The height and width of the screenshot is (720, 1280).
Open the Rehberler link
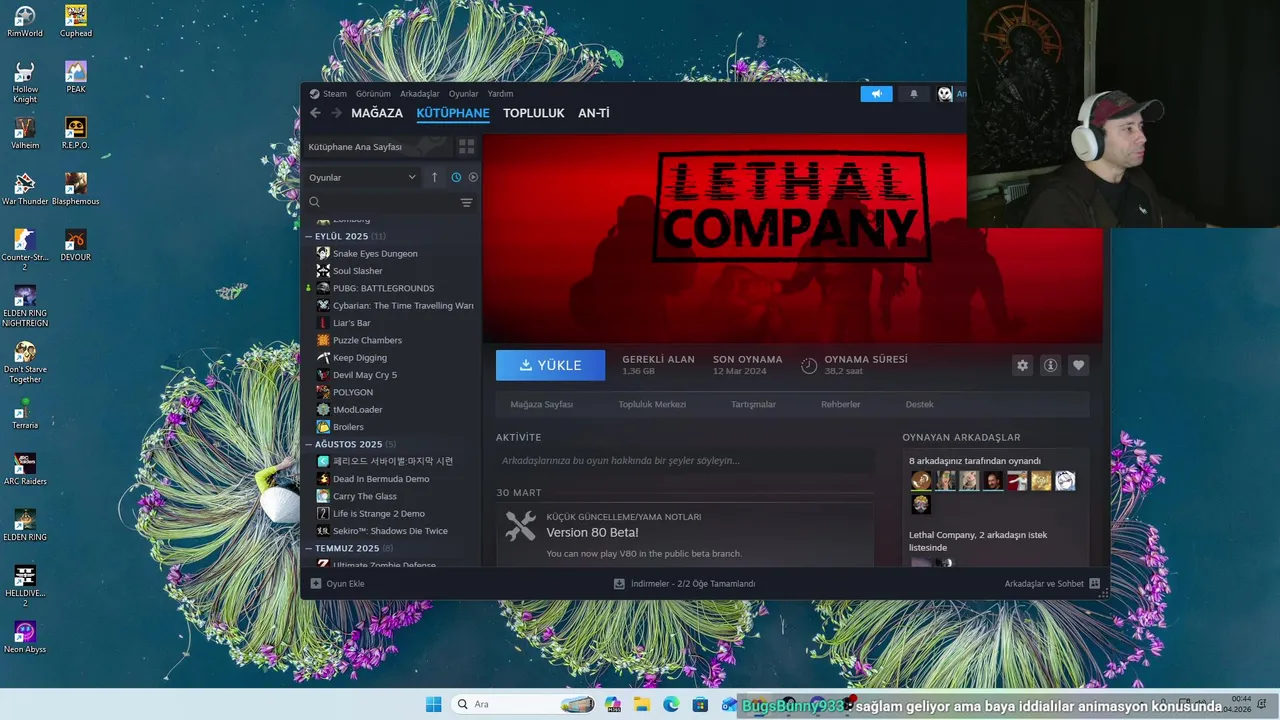click(840, 404)
